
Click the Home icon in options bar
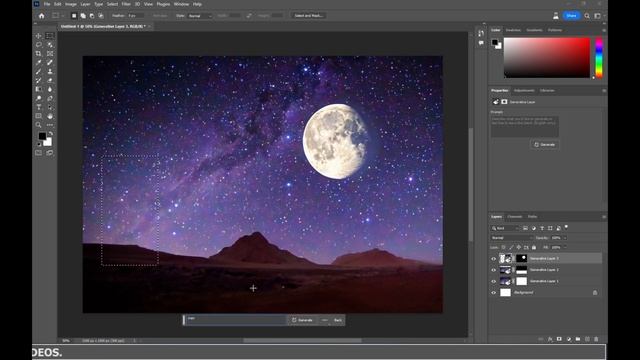(x=41, y=16)
